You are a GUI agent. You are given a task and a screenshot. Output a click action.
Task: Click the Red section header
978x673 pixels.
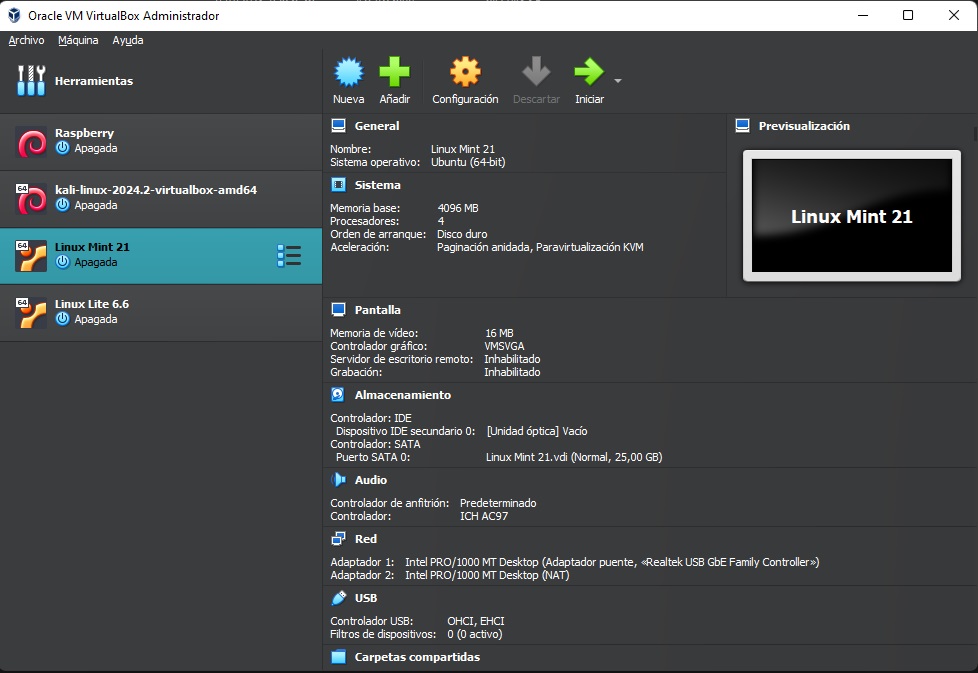pos(365,539)
